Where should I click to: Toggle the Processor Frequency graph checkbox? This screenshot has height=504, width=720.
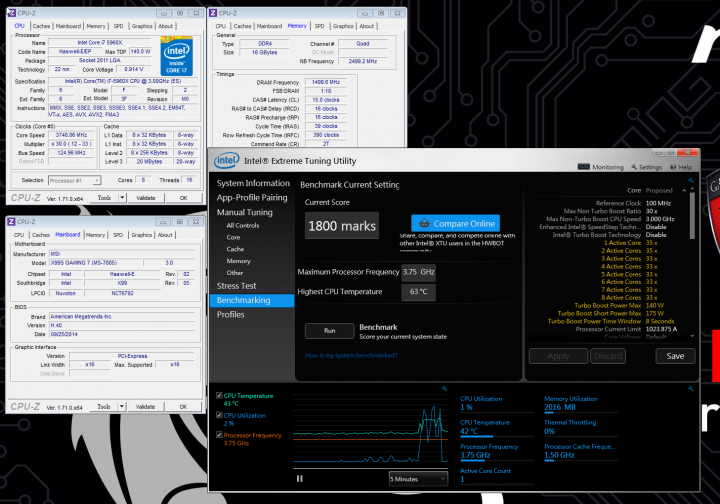pyautogui.click(x=219, y=435)
